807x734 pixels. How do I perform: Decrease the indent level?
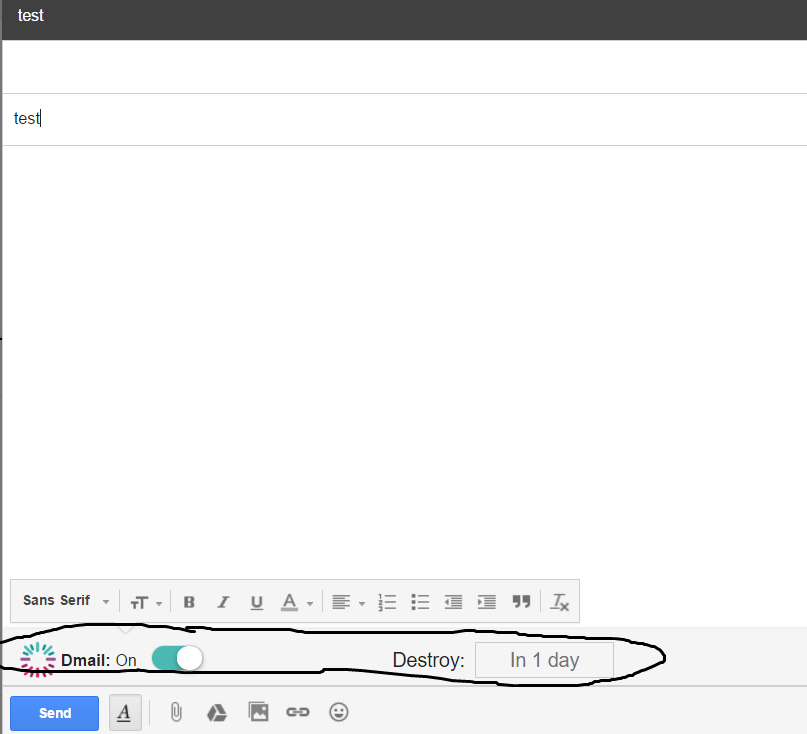click(453, 602)
